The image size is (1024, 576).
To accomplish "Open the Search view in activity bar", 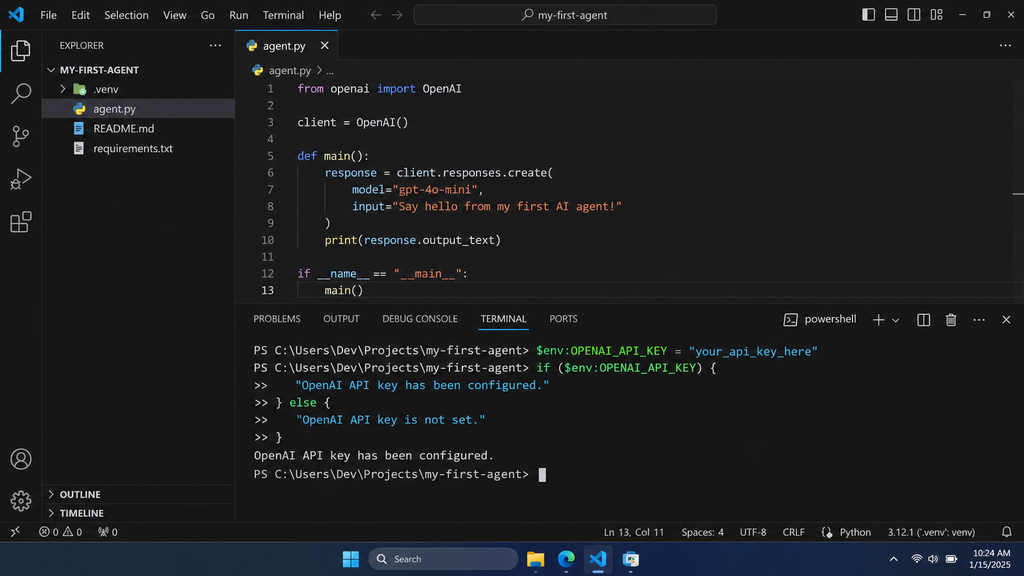I will (x=20, y=93).
